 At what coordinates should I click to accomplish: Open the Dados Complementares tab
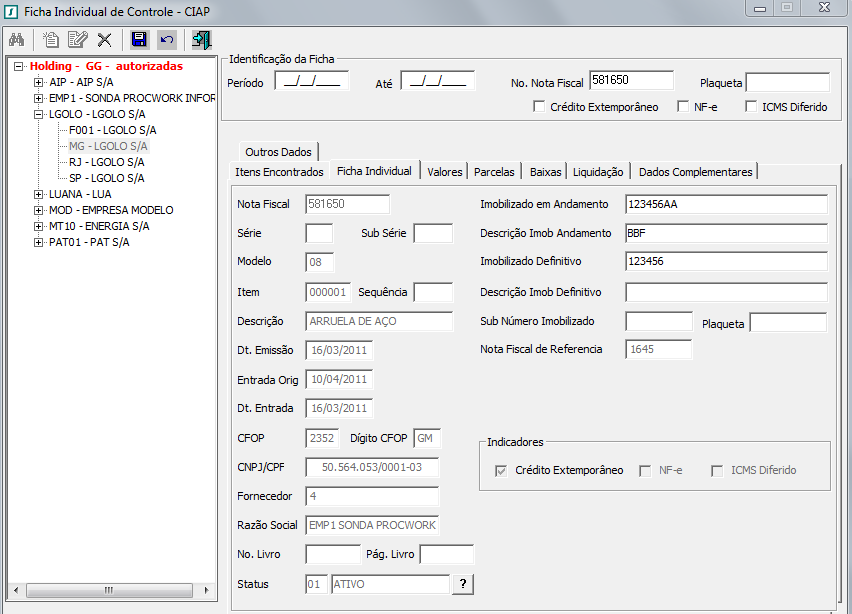click(695, 172)
